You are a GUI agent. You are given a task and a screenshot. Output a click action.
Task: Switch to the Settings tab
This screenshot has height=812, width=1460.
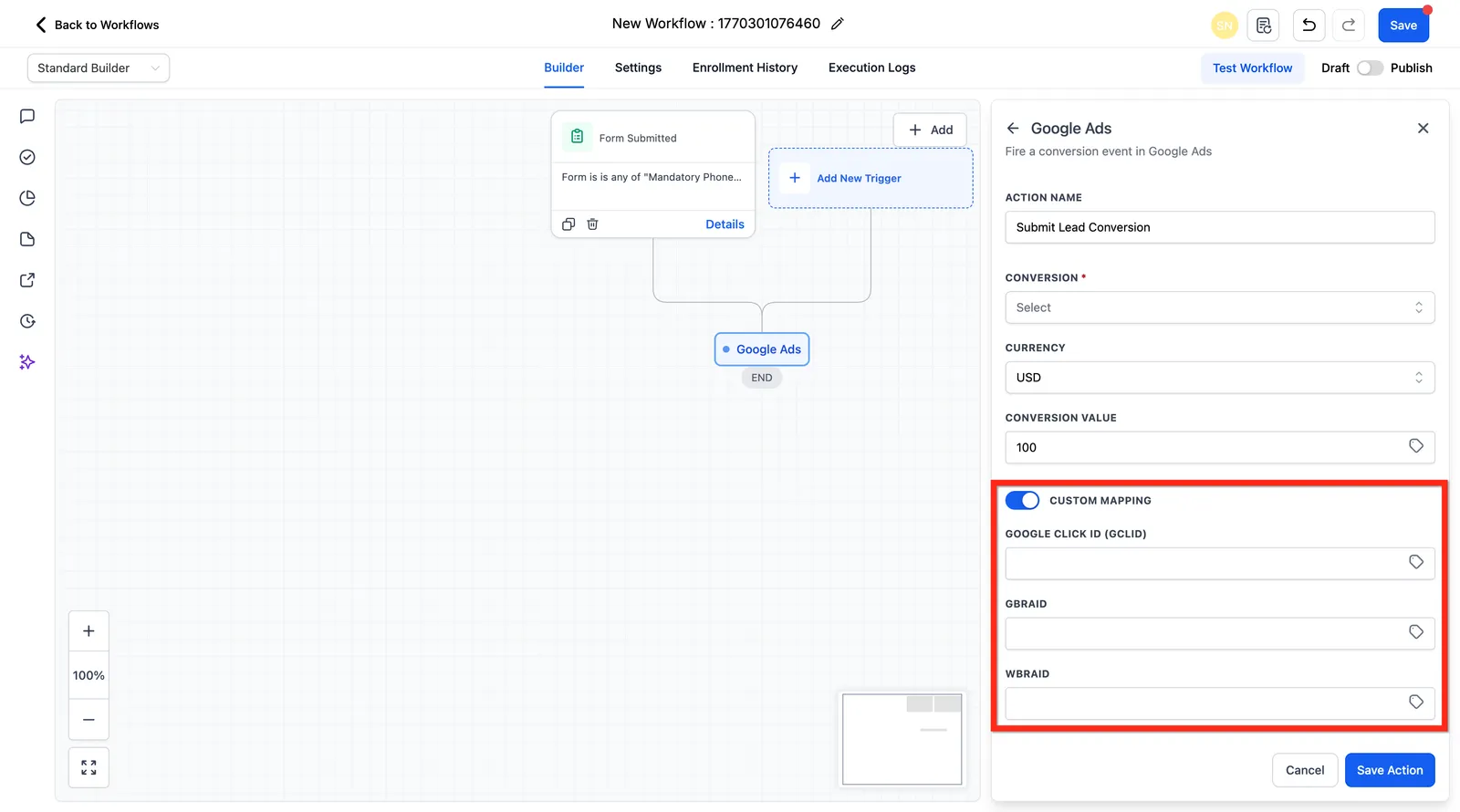(x=638, y=68)
